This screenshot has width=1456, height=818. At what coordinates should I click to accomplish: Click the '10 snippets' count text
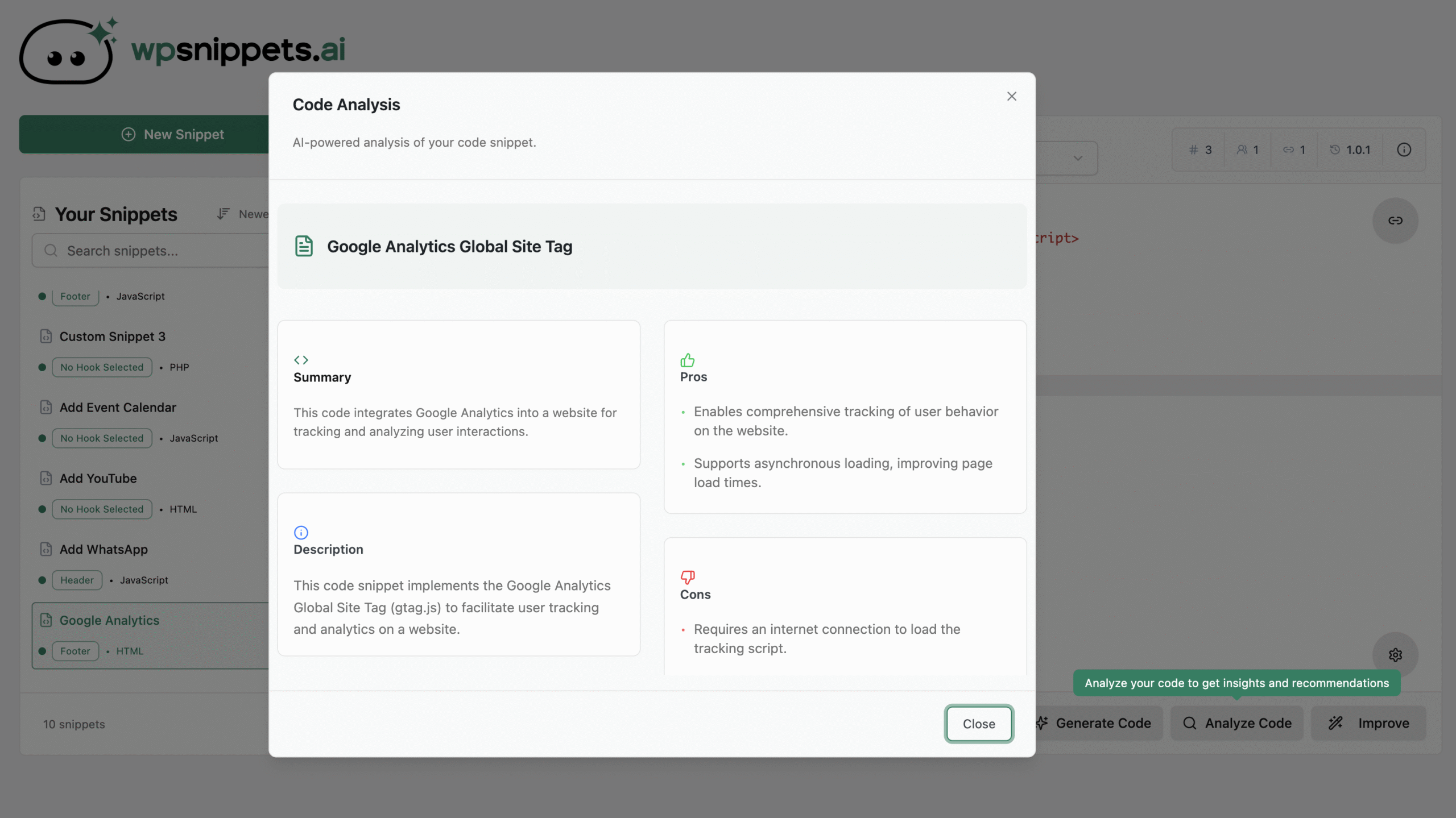click(74, 724)
